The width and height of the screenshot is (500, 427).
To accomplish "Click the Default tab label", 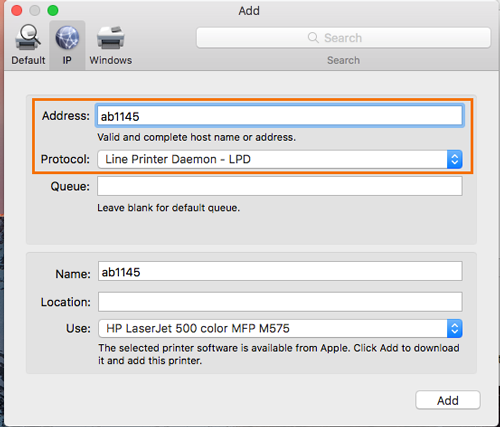I will coord(28,60).
